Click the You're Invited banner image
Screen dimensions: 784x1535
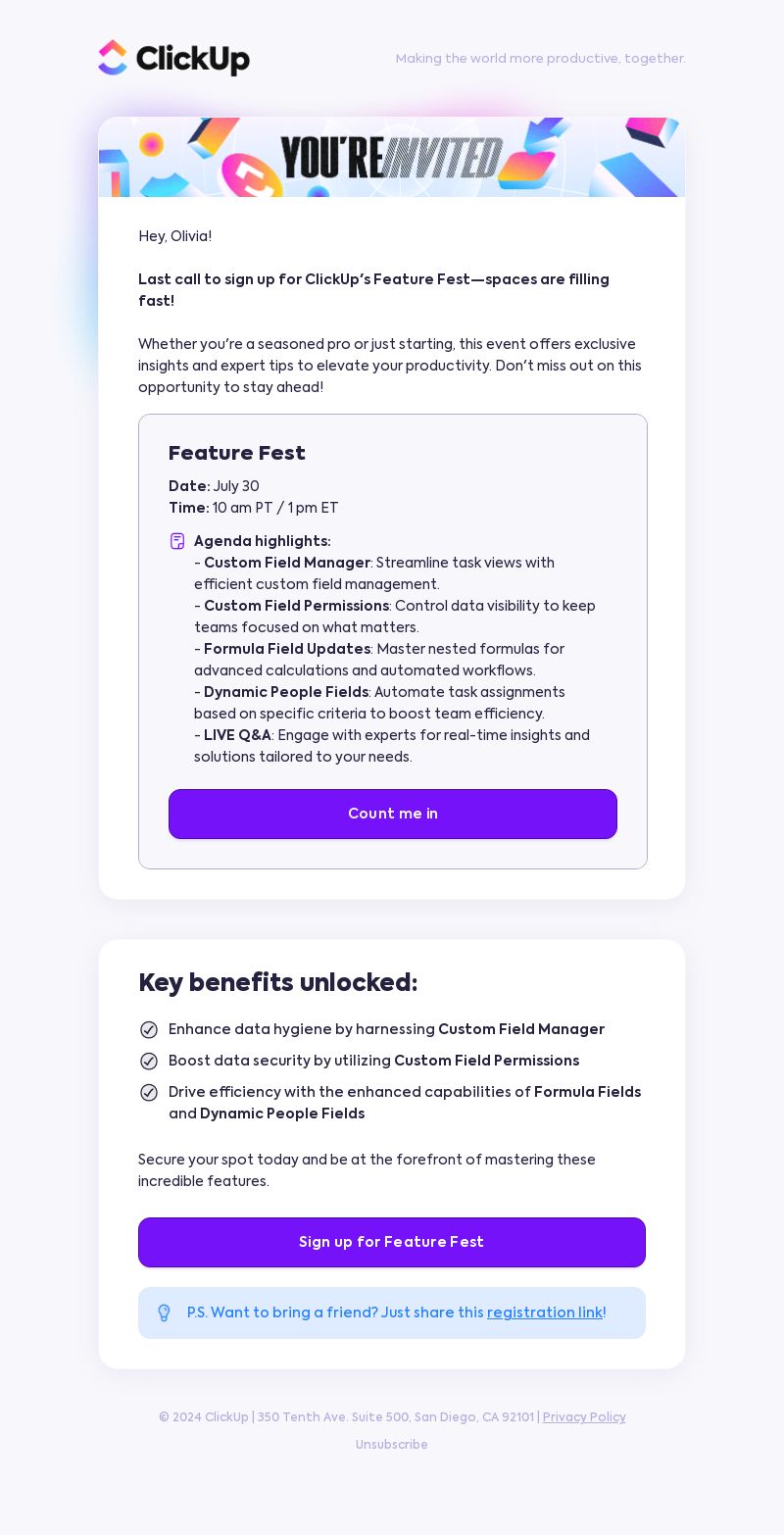coord(392,157)
